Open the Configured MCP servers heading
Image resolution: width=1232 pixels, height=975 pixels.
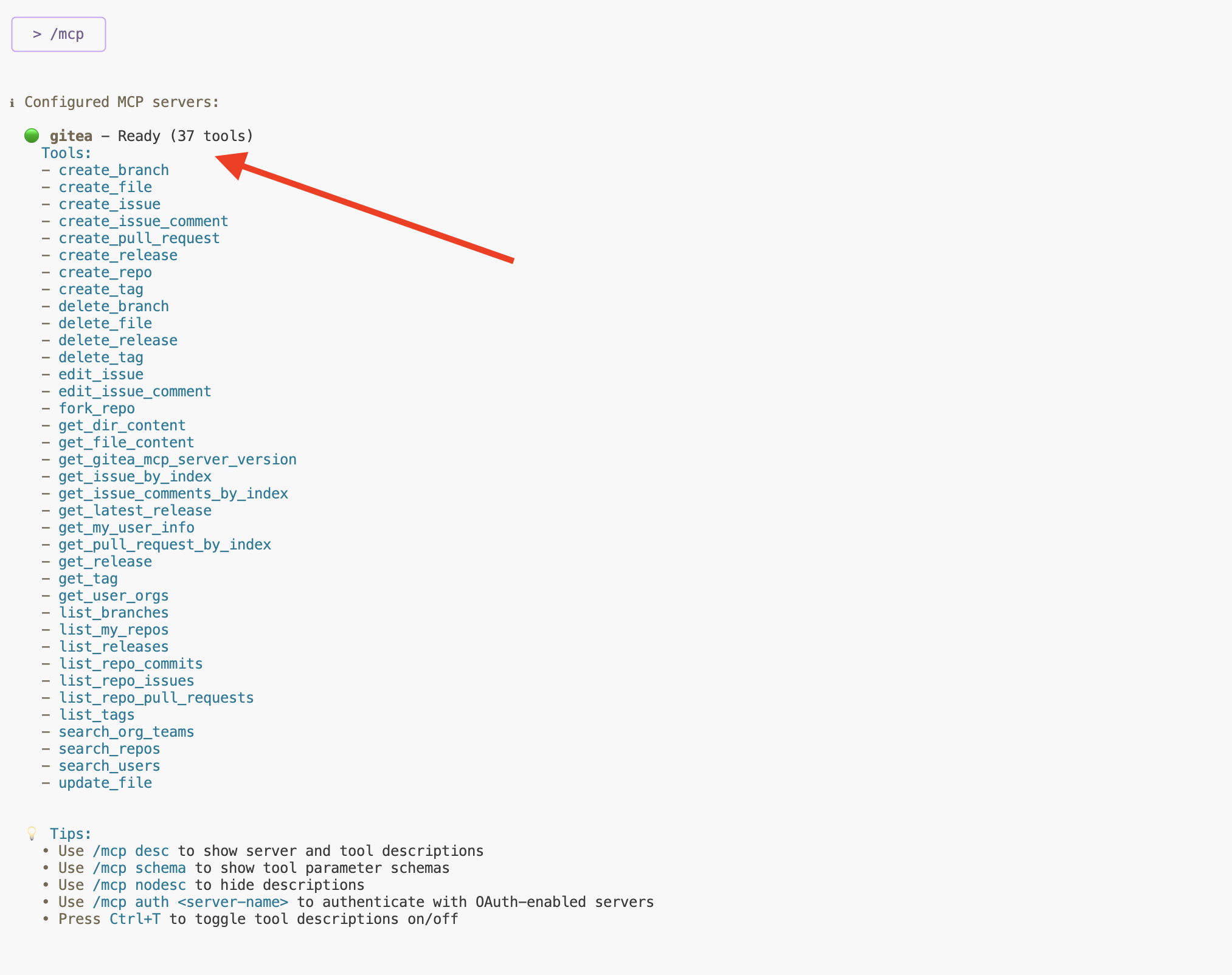coord(121,102)
